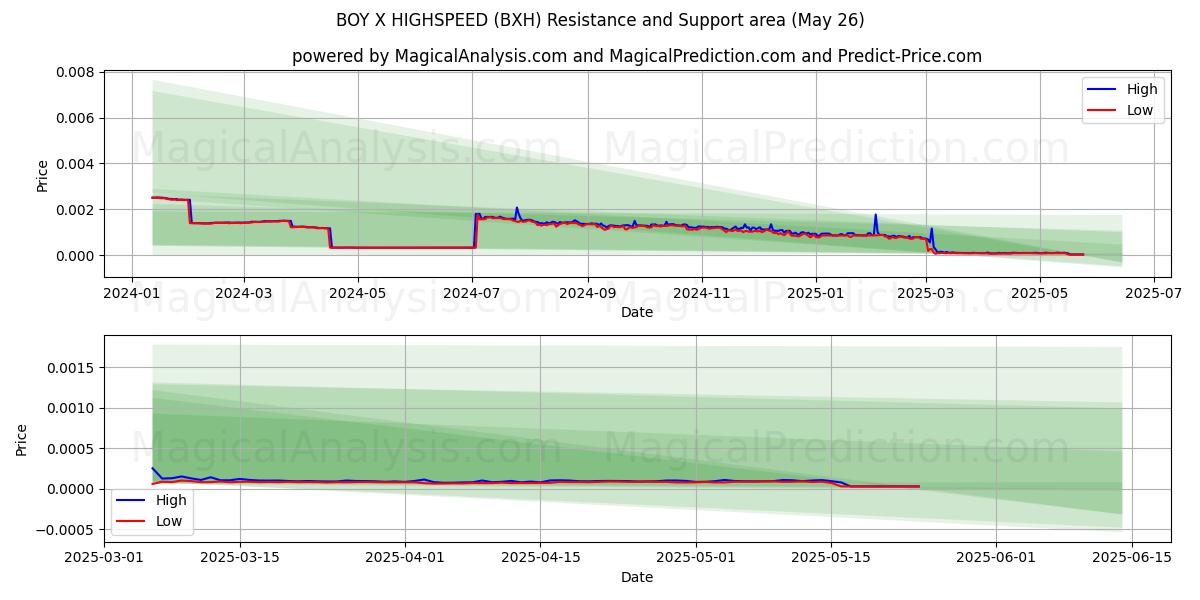Click the 2025-04-01 date tick
This screenshot has height=600, width=1200.
pyautogui.click(x=405, y=559)
